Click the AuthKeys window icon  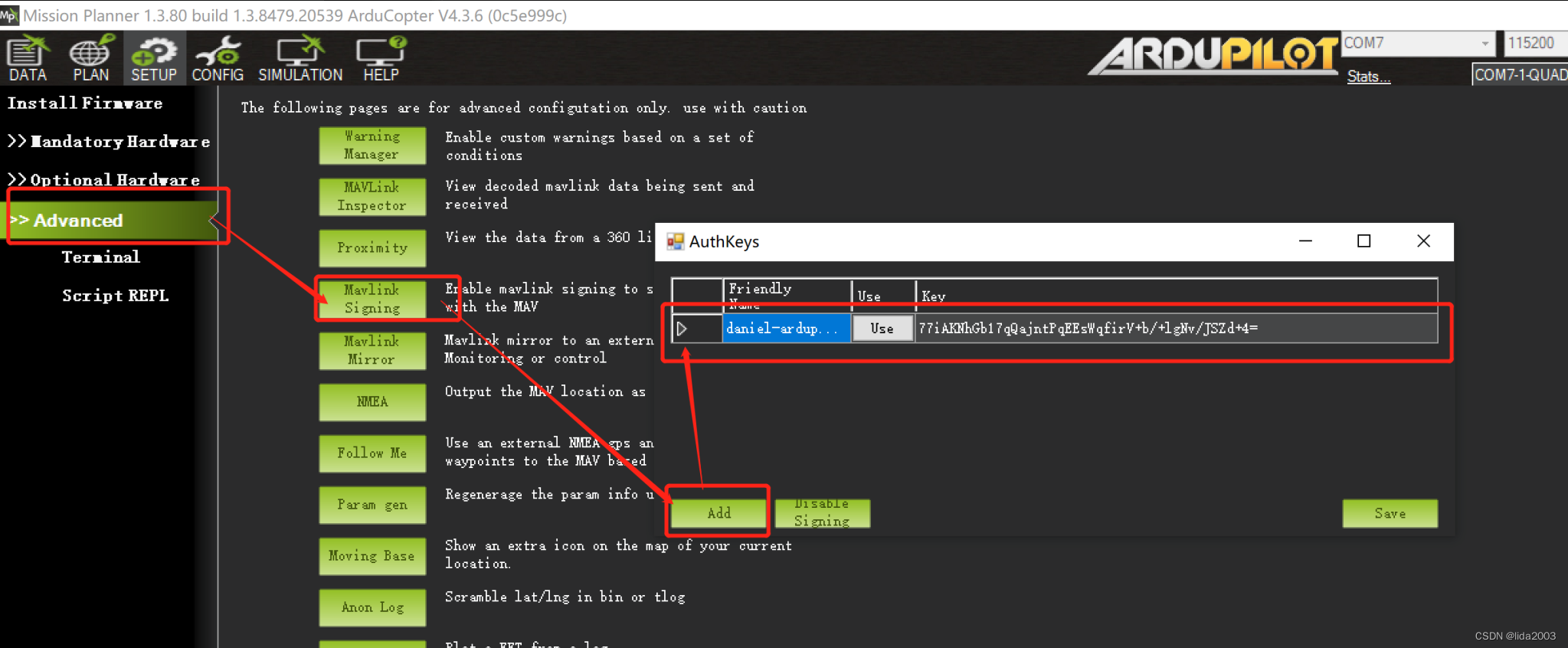675,242
